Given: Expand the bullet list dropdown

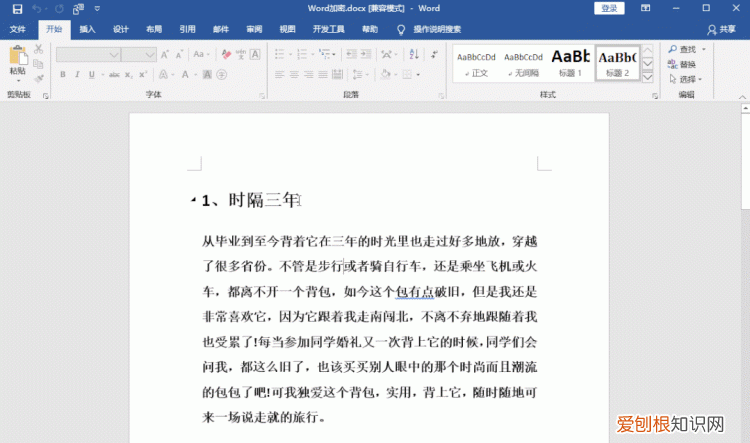Looking at the screenshot, I should pyautogui.click(x=290, y=55).
